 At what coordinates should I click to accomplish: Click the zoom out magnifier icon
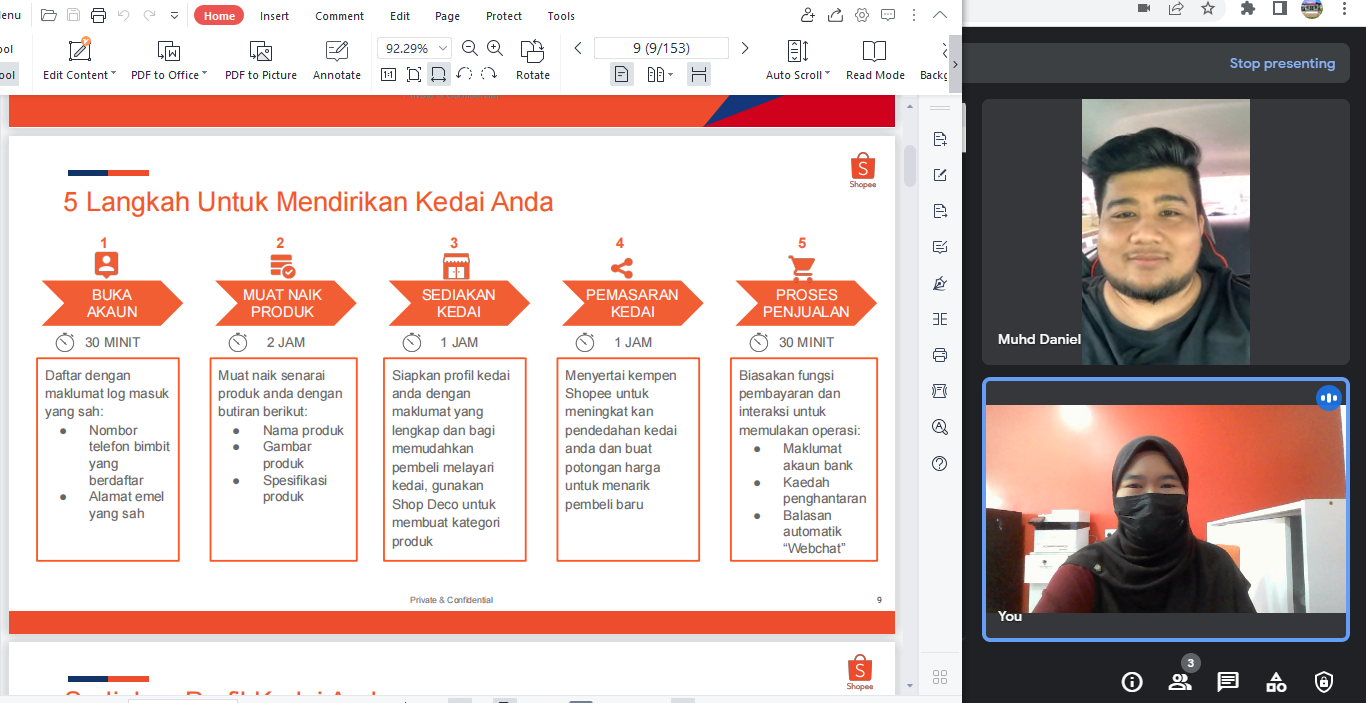(470, 48)
